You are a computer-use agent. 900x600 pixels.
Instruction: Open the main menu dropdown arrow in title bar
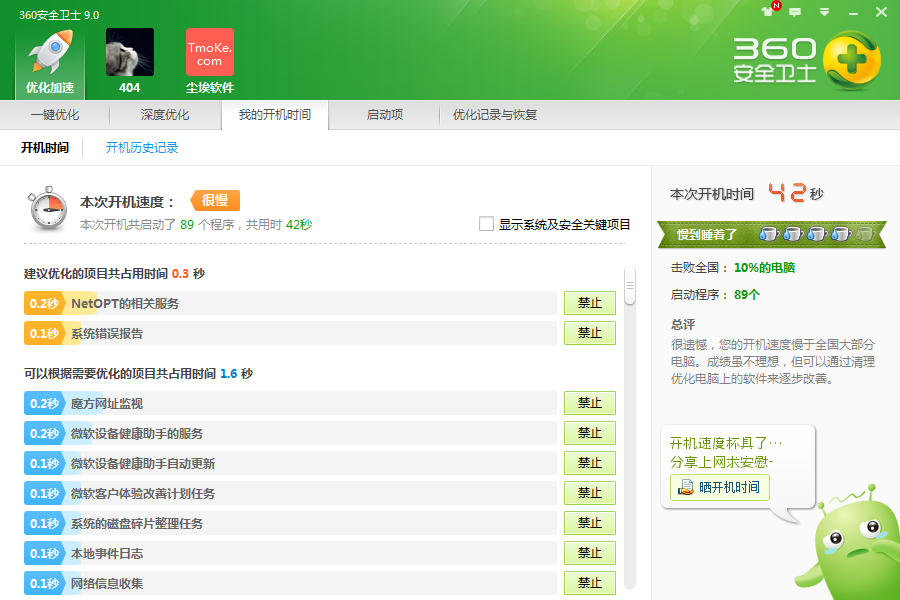[x=824, y=12]
